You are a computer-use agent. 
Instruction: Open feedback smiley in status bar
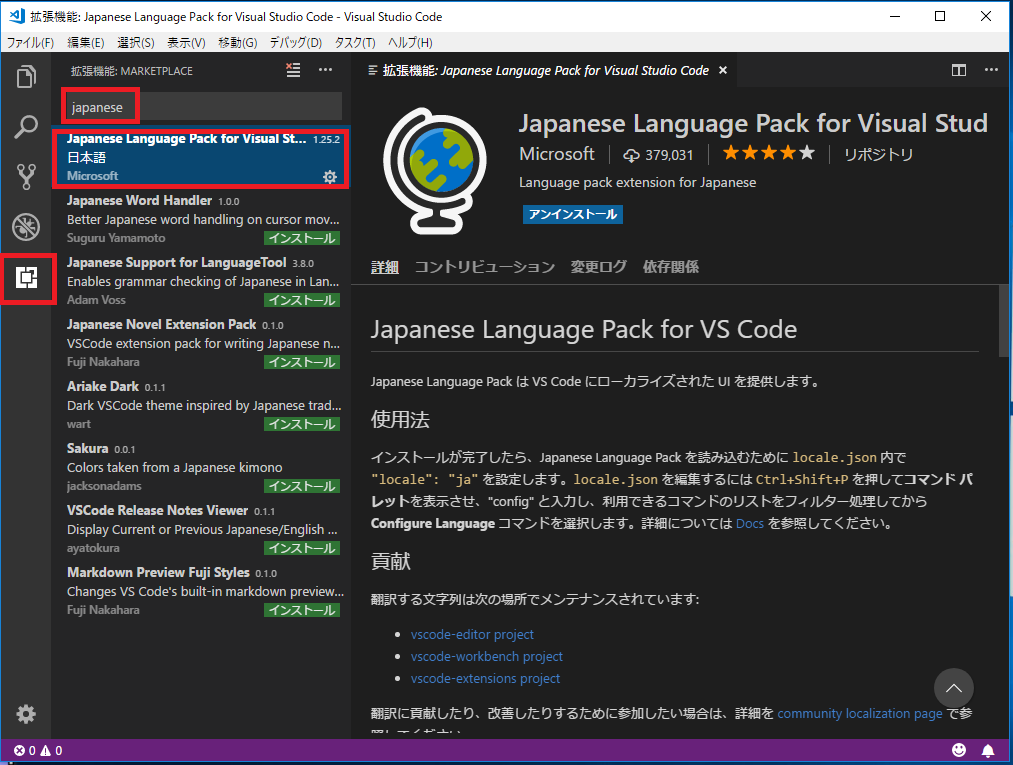coord(959,749)
